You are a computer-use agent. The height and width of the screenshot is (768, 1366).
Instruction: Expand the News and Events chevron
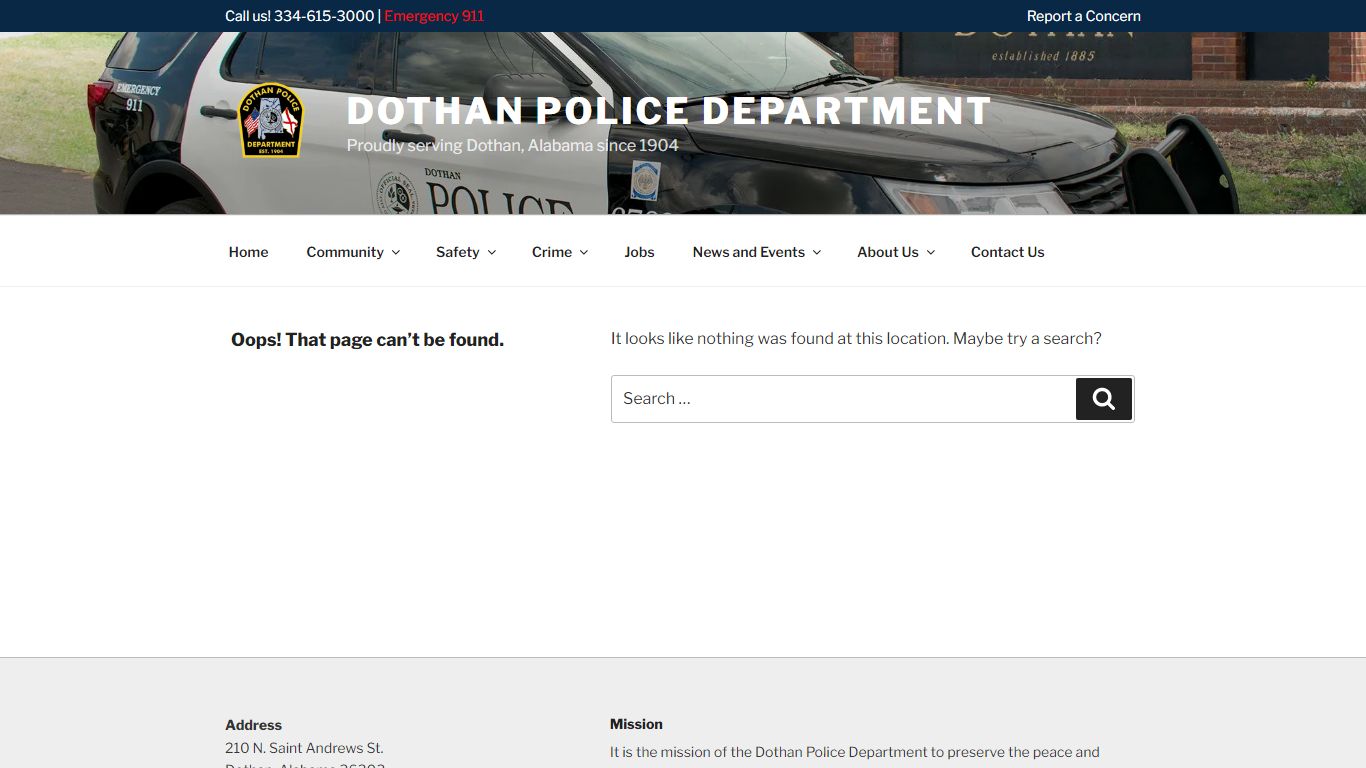point(817,253)
